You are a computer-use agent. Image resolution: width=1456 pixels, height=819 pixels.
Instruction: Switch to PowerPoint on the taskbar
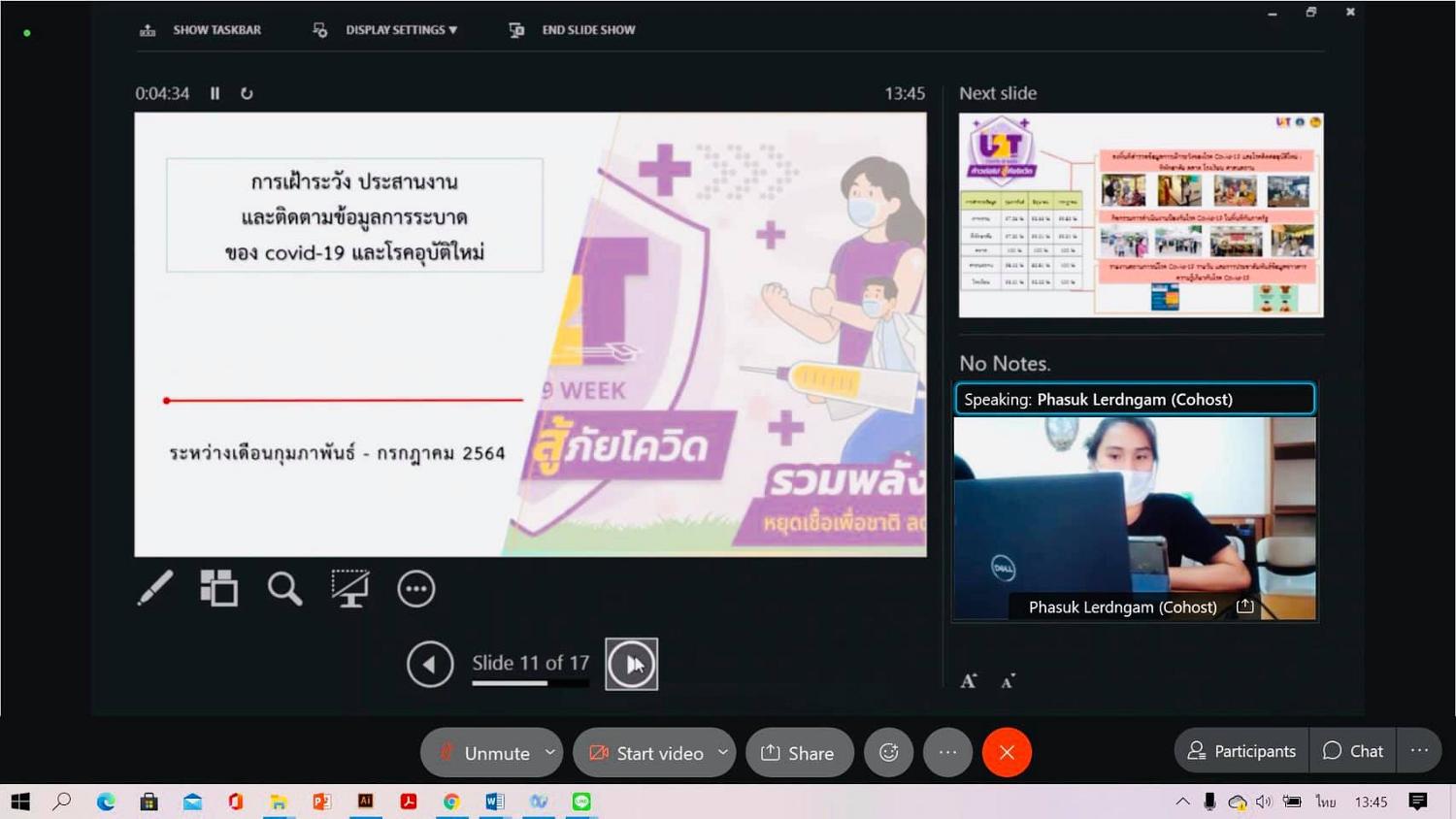pos(321,802)
